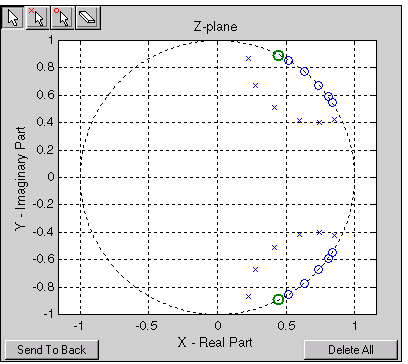Screen dimensions: 408x364
Task: Click the Send To Back button
Action: (x=52, y=350)
